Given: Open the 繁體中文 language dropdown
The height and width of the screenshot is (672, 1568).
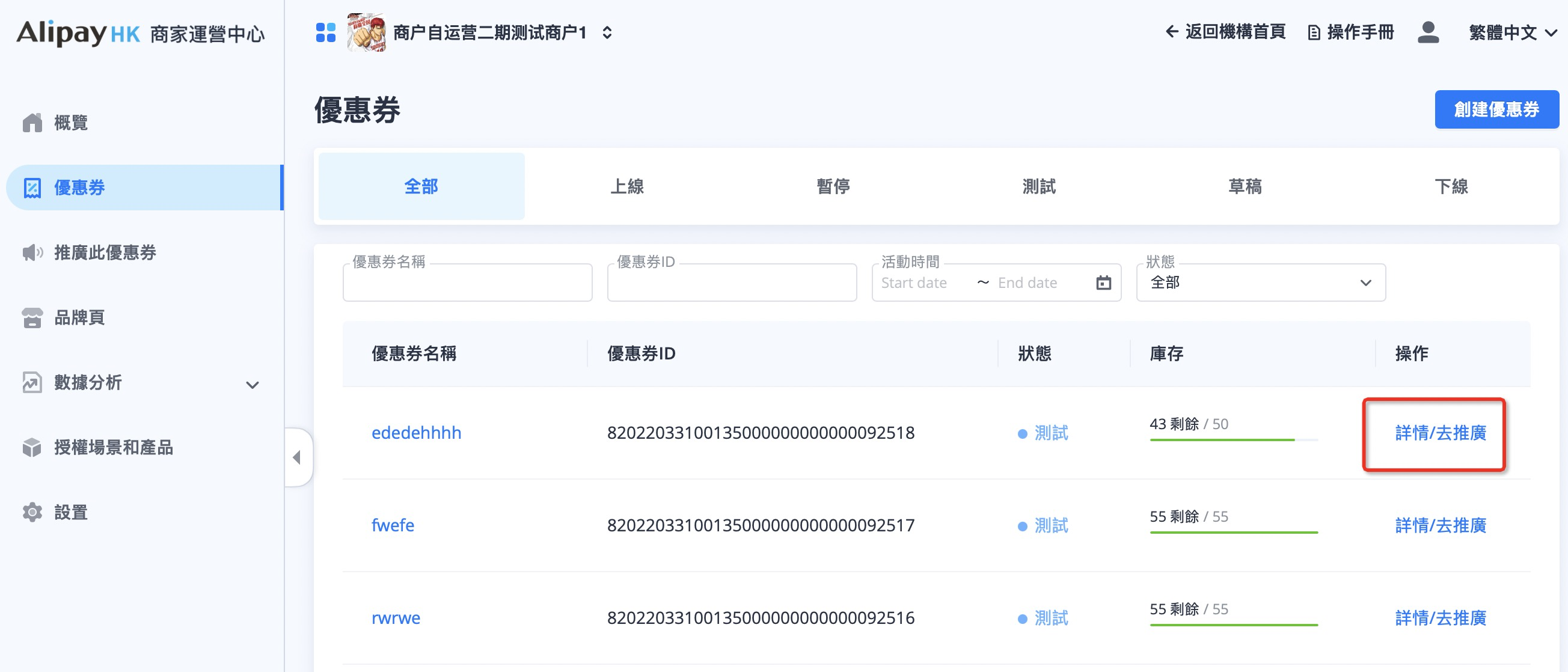Looking at the screenshot, I should [1512, 32].
